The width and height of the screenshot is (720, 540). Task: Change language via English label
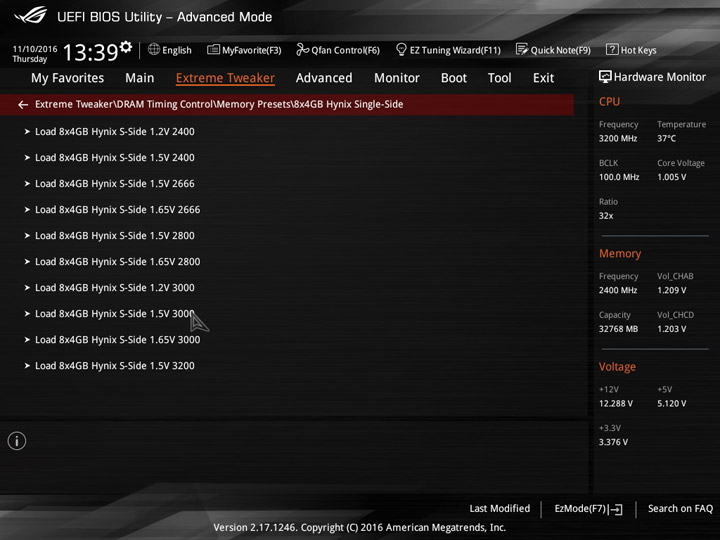(x=177, y=50)
